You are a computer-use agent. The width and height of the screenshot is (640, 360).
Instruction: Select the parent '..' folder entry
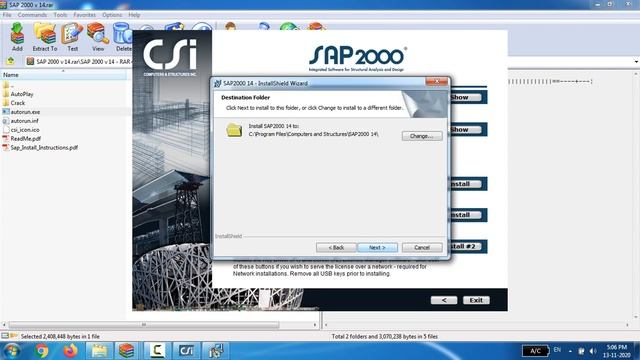(8, 85)
